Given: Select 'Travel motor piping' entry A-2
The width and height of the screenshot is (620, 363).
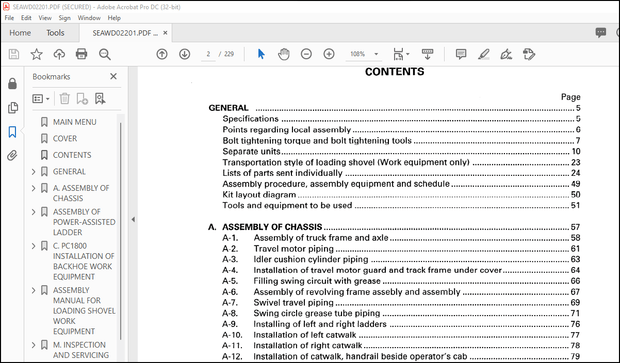Looking at the screenshot, I should (401, 249).
